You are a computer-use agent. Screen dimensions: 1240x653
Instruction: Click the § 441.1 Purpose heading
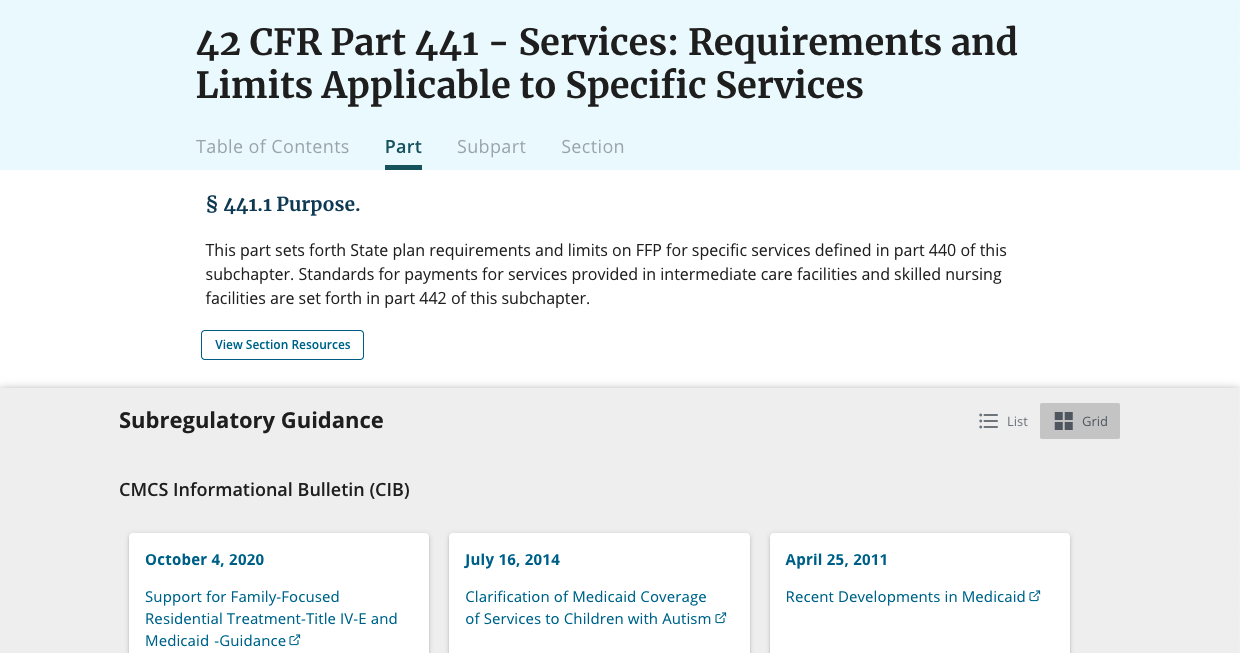point(283,205)
